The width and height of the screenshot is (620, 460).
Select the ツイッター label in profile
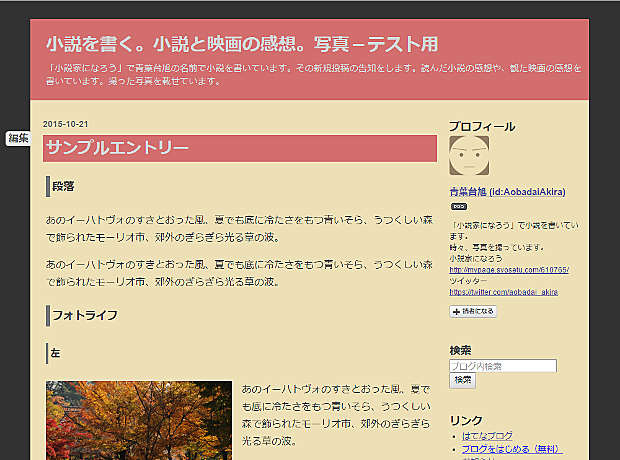pyautogui.click(x=468, y=281)
